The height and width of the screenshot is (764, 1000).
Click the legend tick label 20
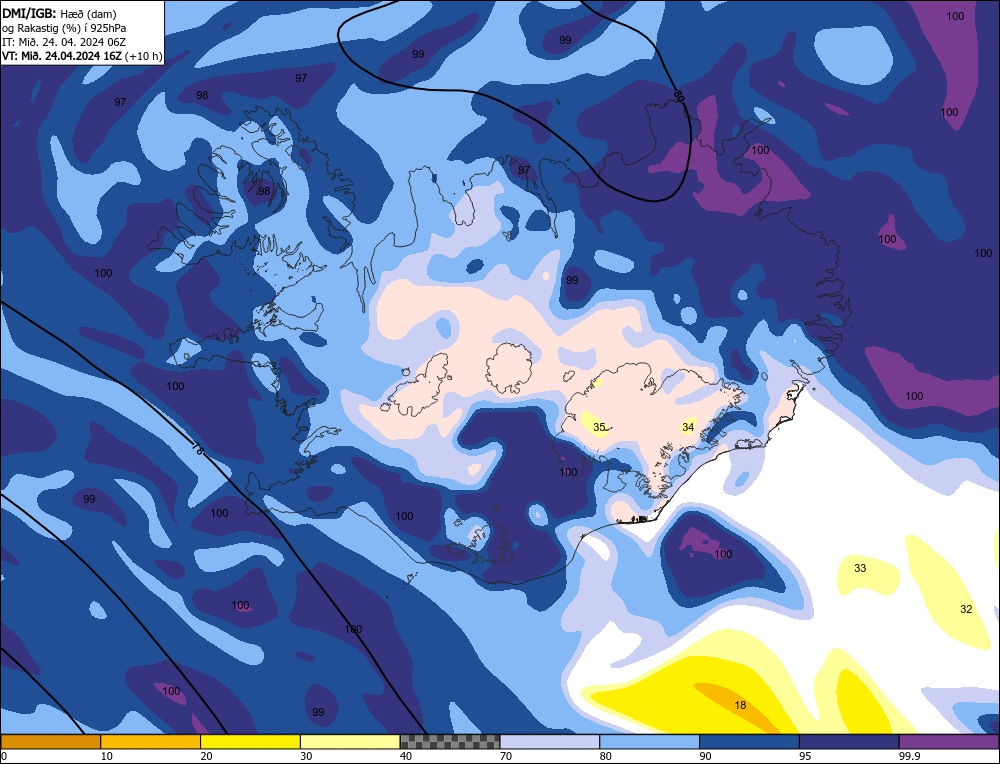[x=207, y=756]
